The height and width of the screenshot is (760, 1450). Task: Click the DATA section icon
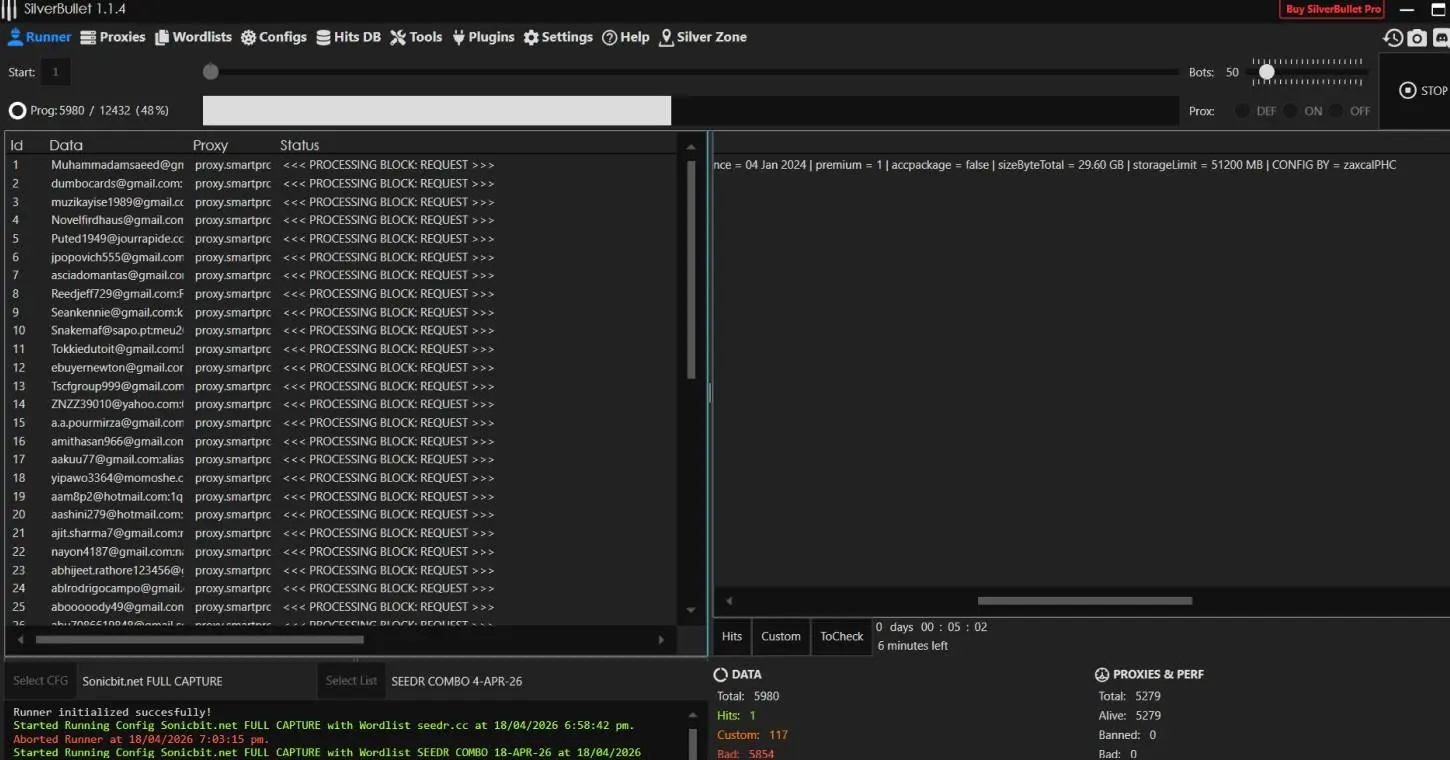click(x=721, y=675)
